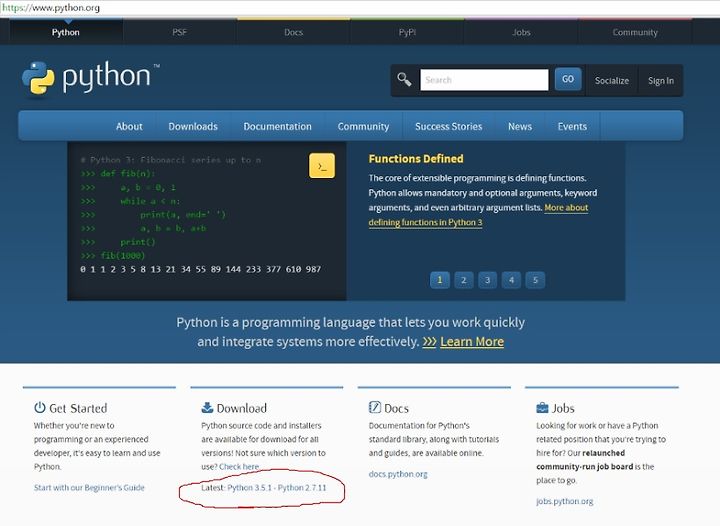The height and width of the screenshot is (526, 720).
Task: Open the Downloads menu
Action: pos(193,126)
